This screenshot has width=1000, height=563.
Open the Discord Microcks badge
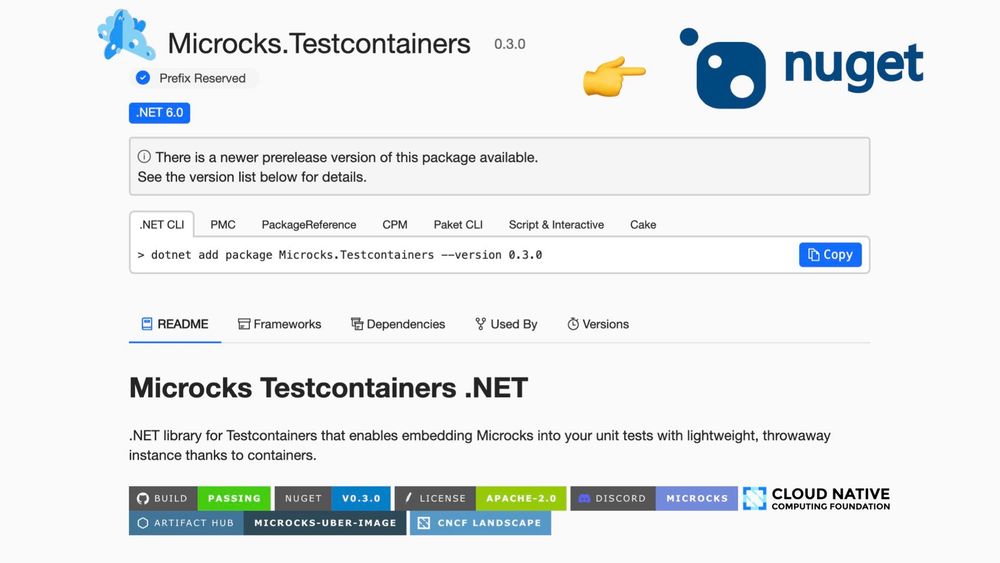(x=654, y=498)
